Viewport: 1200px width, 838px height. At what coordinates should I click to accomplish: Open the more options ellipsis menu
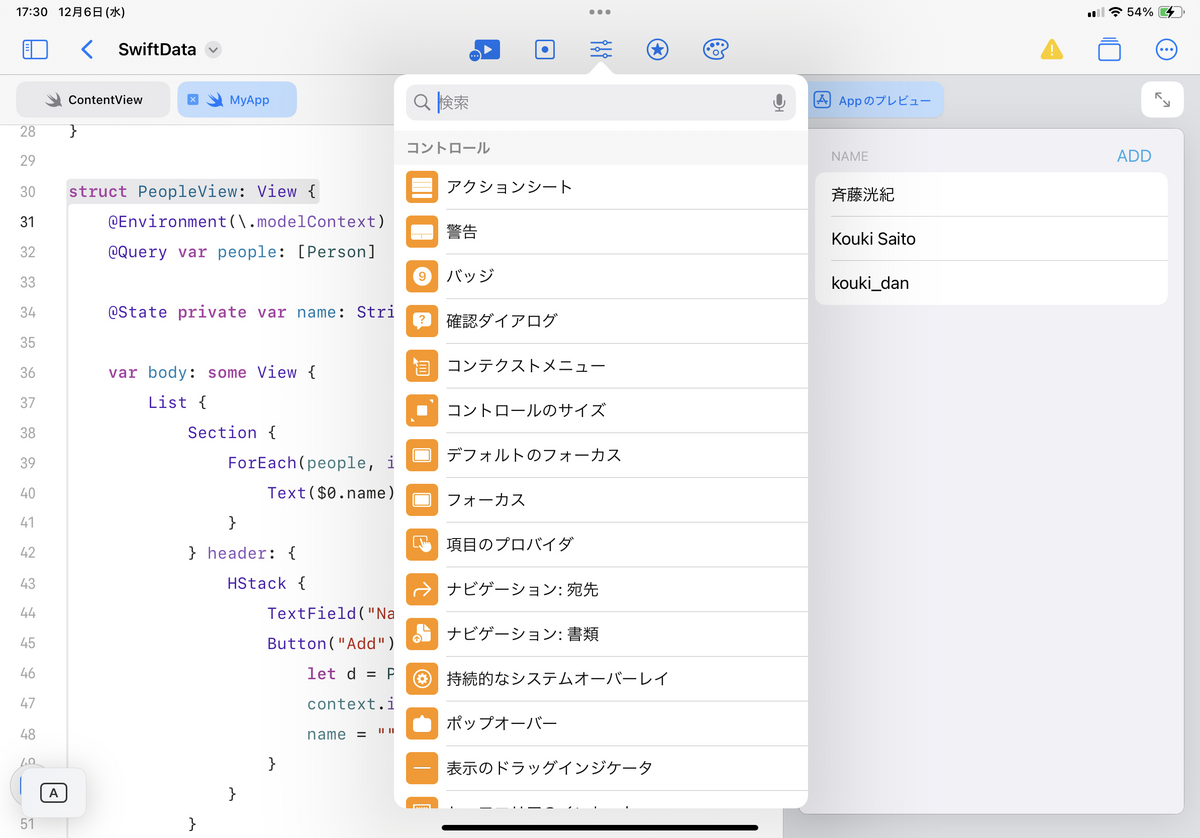(1166, 49)
